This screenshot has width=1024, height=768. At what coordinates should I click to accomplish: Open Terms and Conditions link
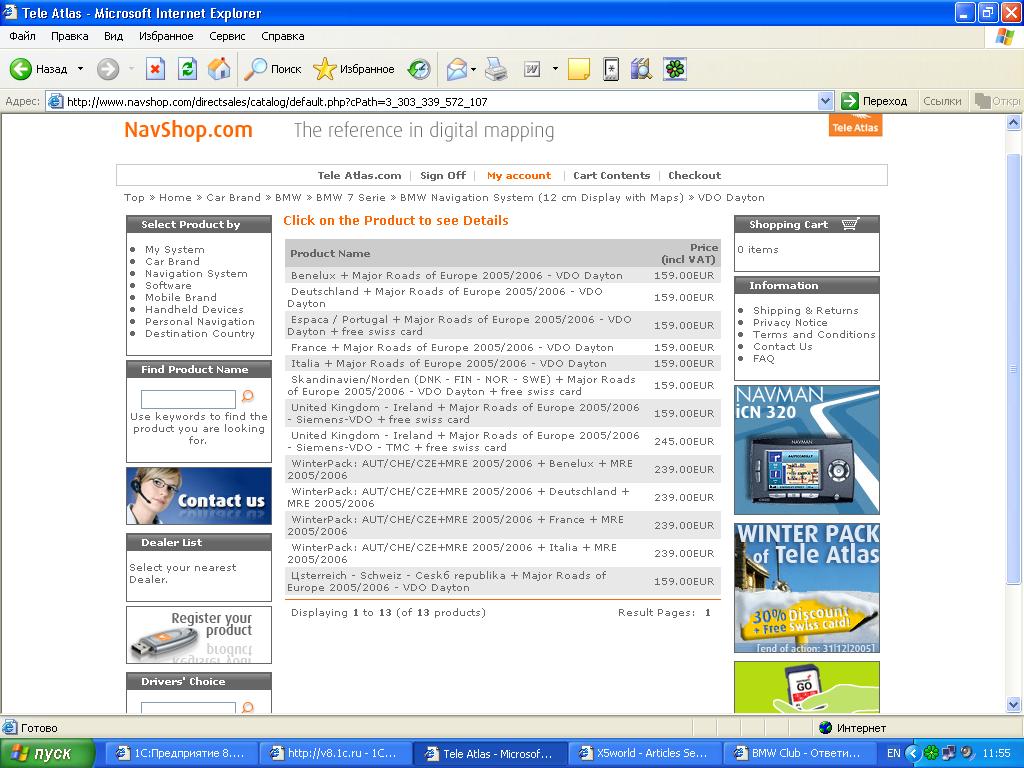[x=814, y=334]
